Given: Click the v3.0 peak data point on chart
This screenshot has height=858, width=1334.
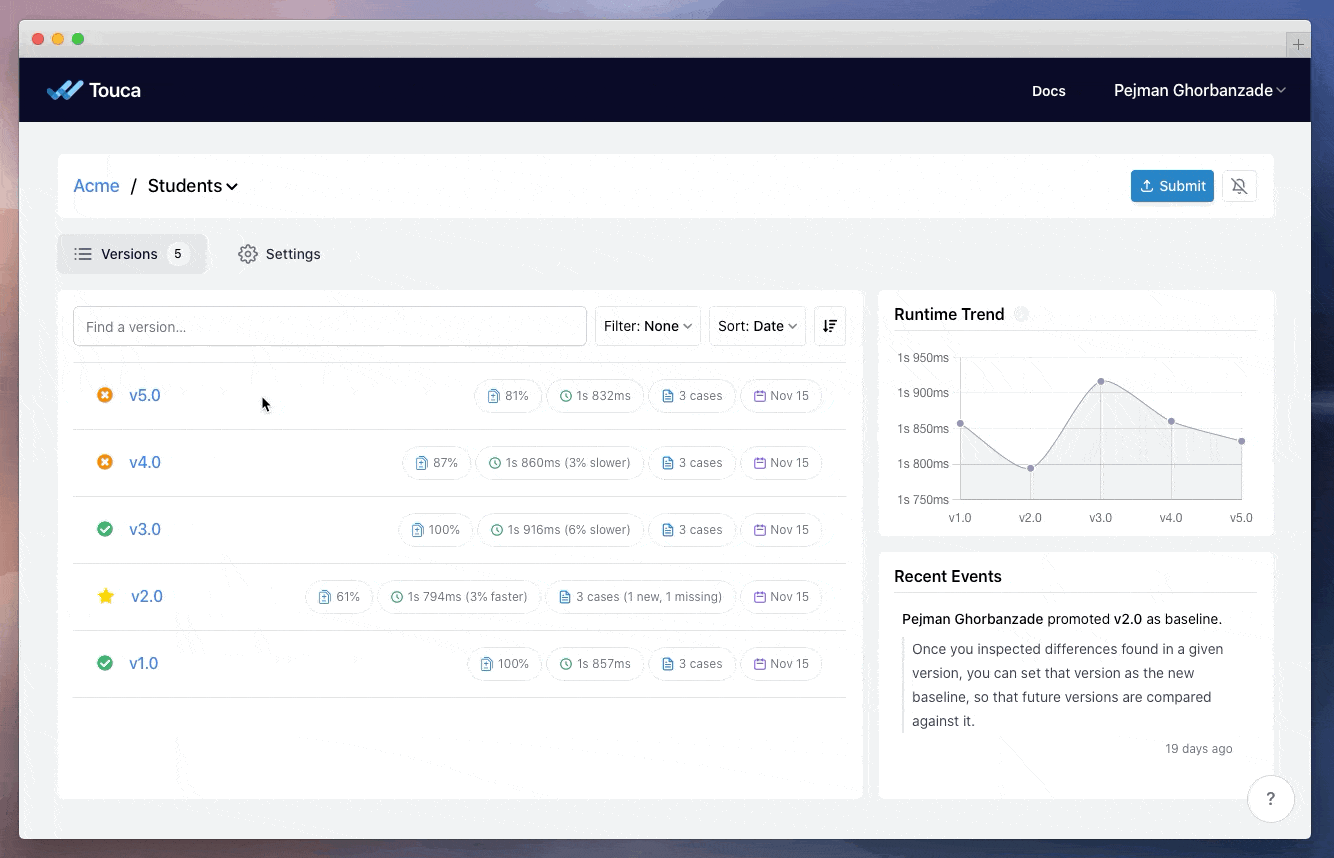Looking at the screenshot, I should tap(1101, 381).
